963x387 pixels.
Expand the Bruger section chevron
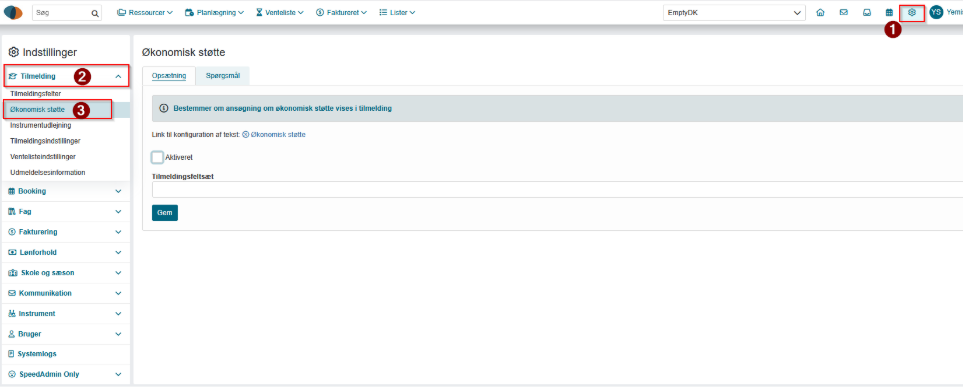tap(119, 334)
